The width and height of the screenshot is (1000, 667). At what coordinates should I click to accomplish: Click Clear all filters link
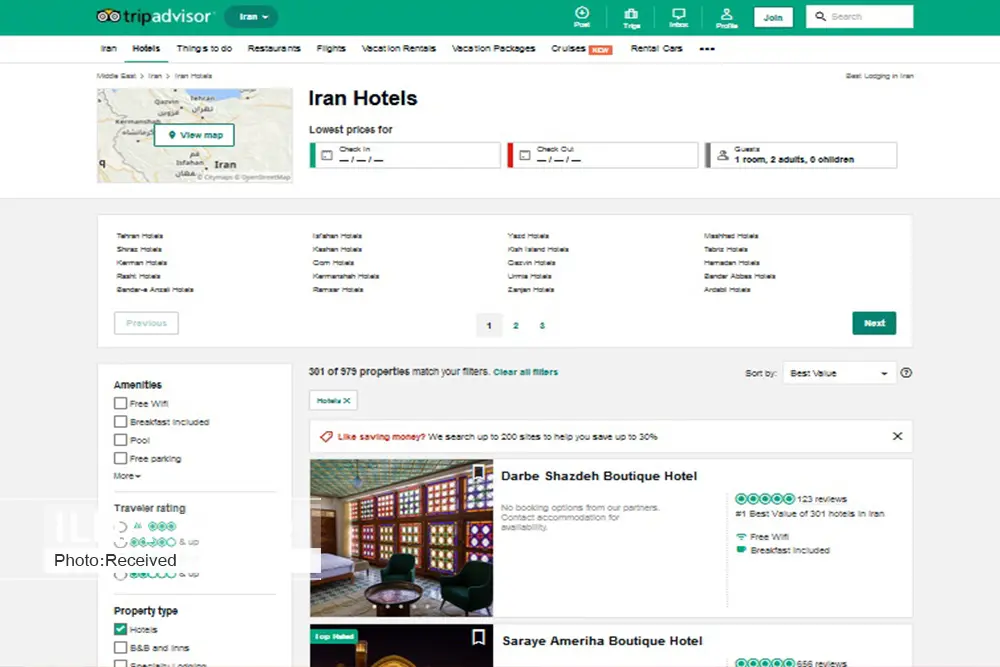[526, 372]
